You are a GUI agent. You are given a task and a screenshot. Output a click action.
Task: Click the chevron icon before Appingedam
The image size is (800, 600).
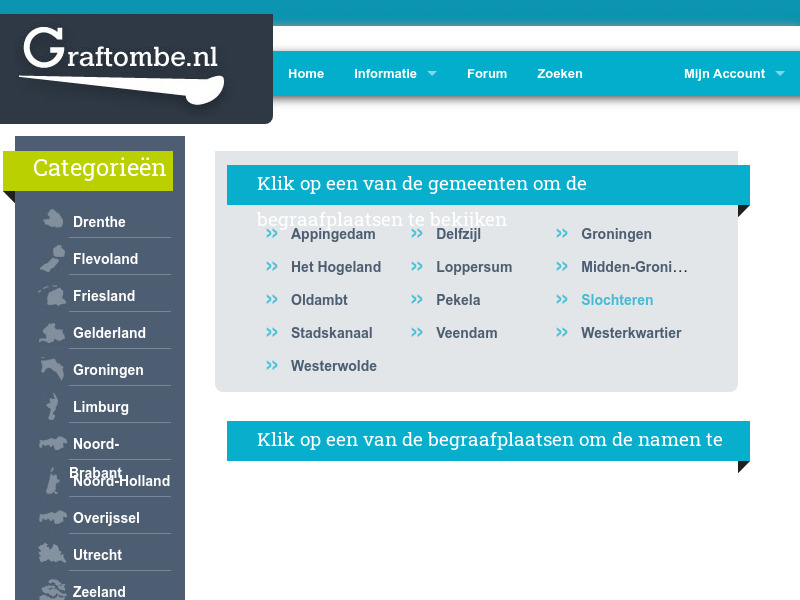coord(271,233)
